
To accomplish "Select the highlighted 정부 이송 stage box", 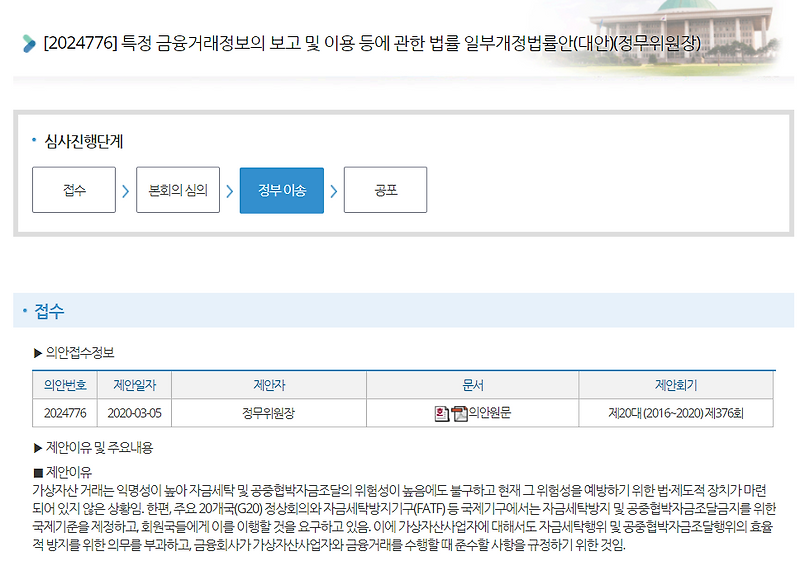I will point(282,190).
